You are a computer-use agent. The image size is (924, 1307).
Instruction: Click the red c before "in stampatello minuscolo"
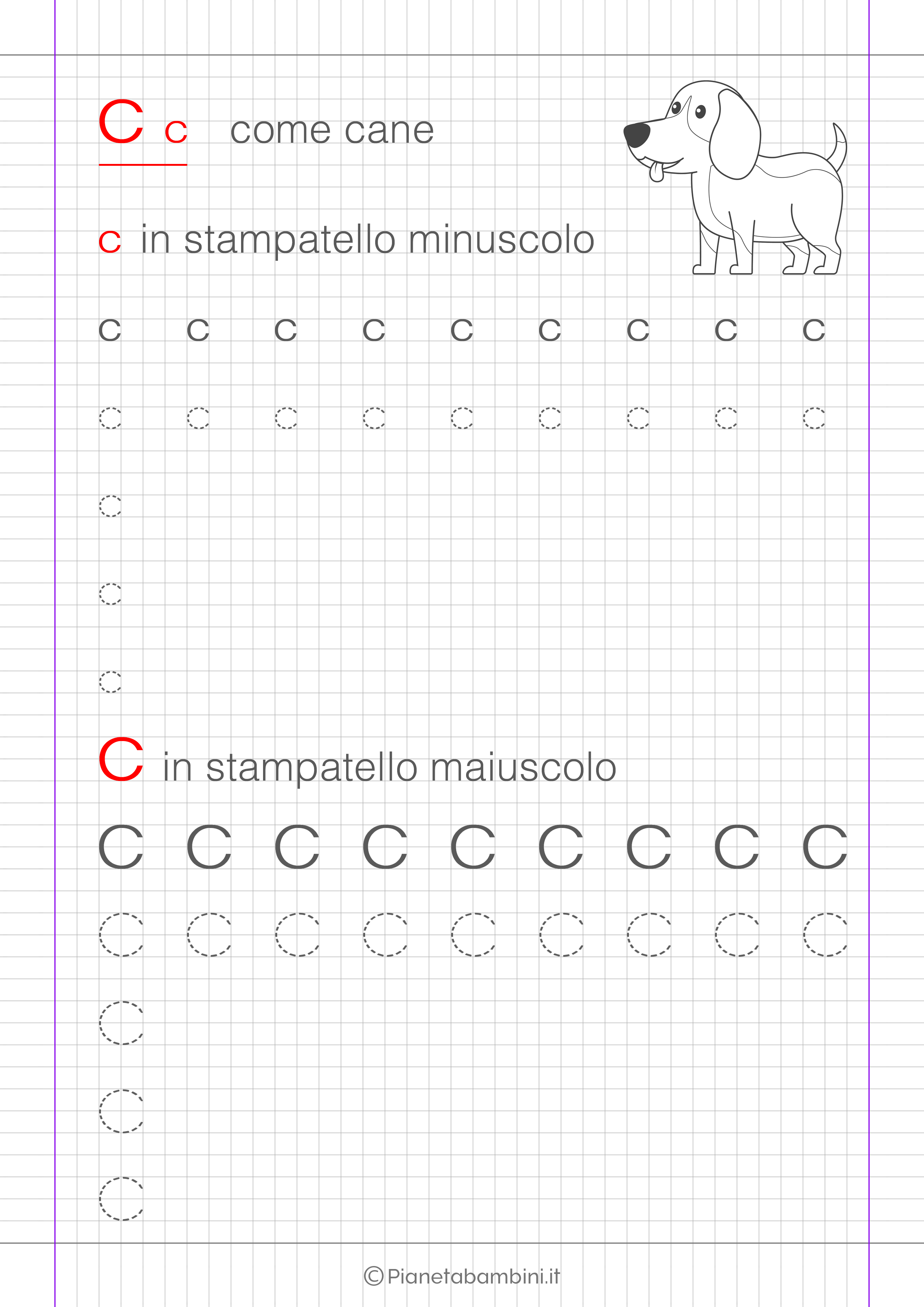pyautogui.click(x=109, y=241)
